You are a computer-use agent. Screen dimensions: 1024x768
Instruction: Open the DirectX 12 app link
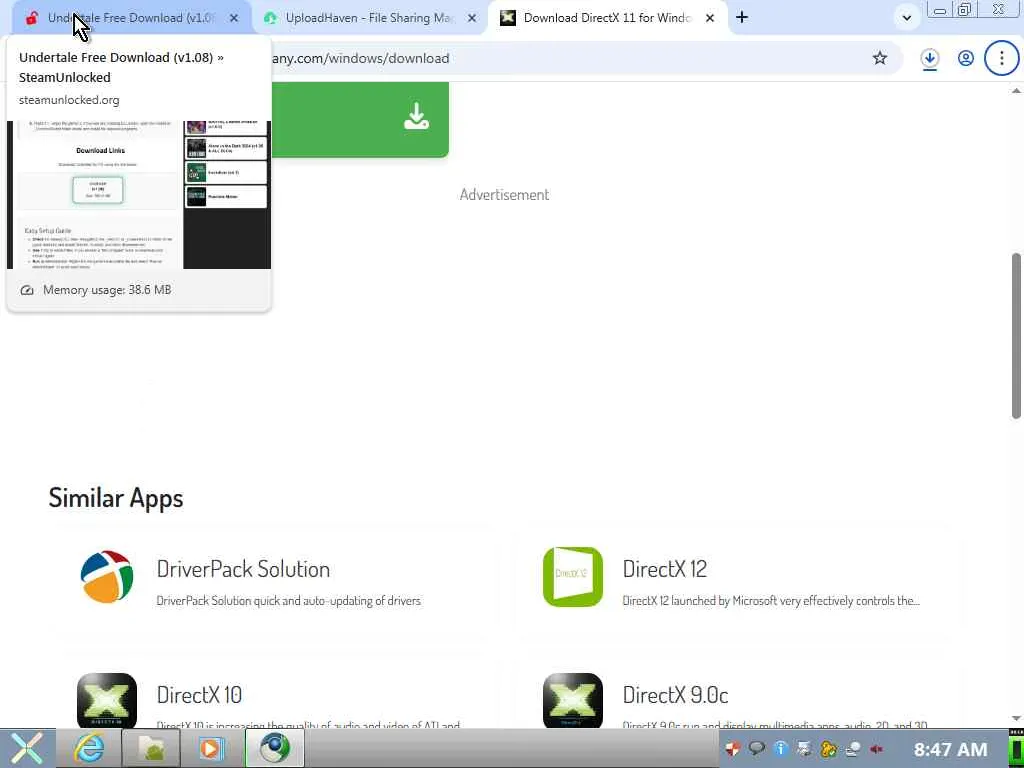664,569
